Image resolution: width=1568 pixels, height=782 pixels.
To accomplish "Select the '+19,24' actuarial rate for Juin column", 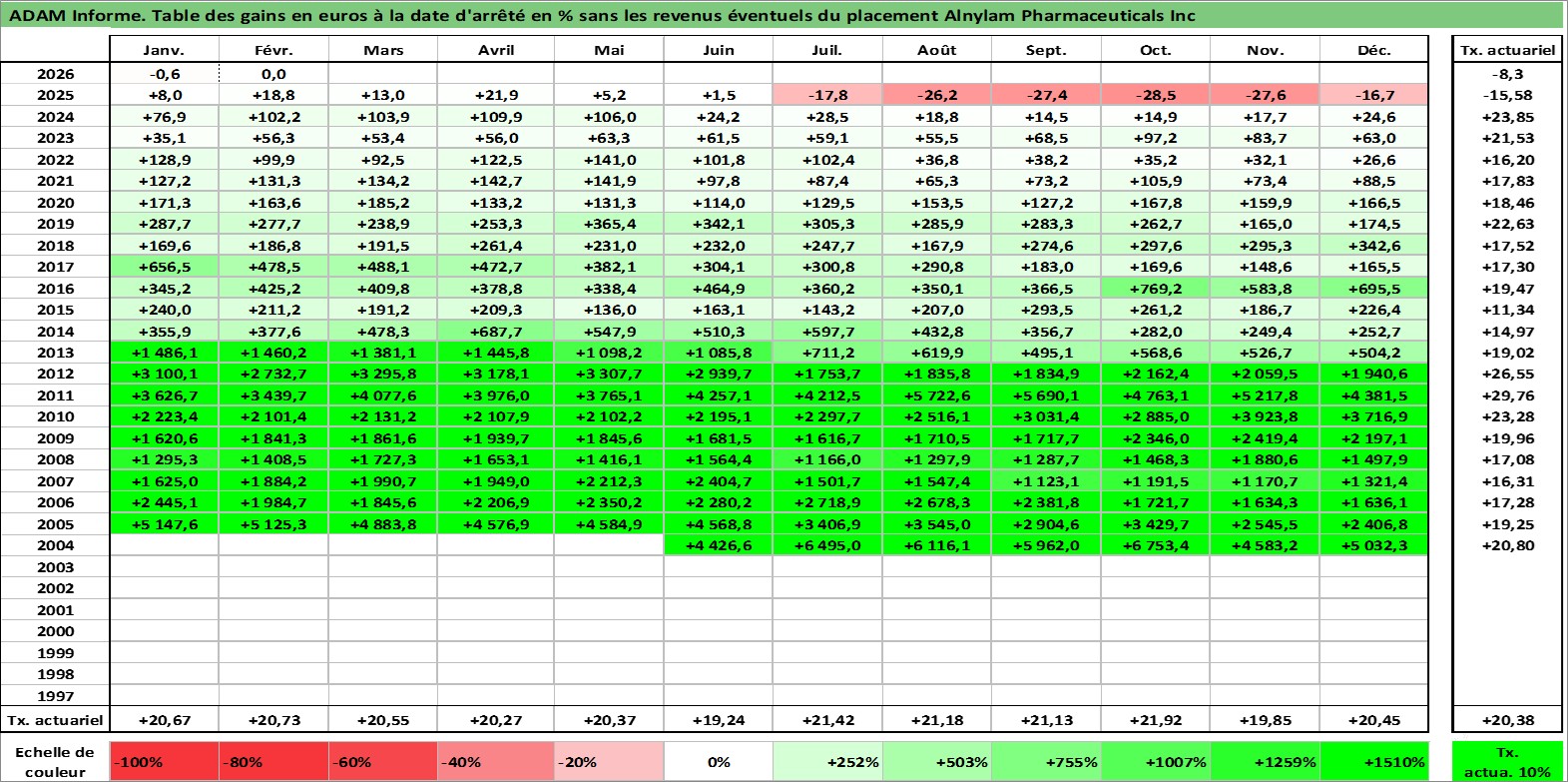I will click(x=719, y=720).
